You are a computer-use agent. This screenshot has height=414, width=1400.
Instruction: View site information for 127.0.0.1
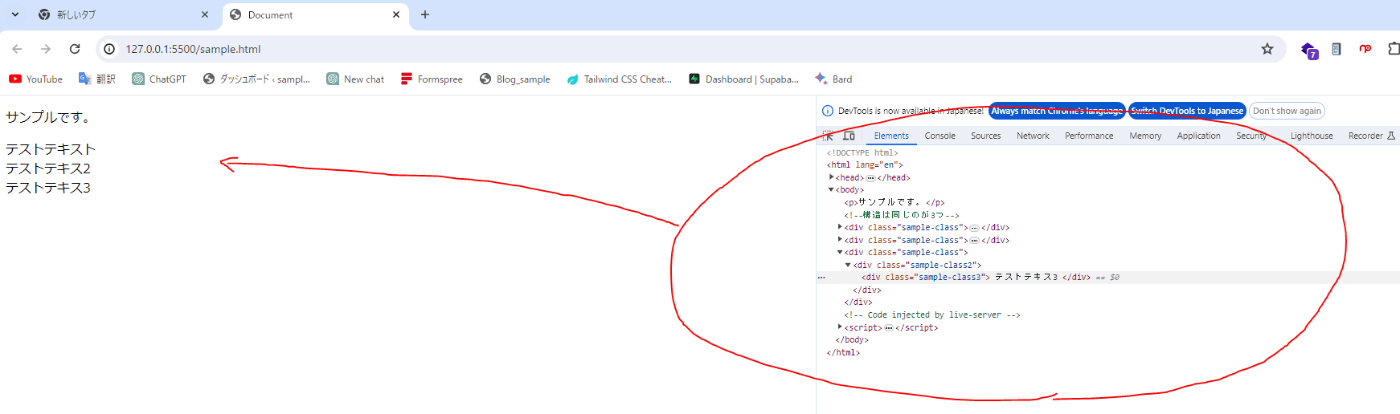[x=111, y=49]
